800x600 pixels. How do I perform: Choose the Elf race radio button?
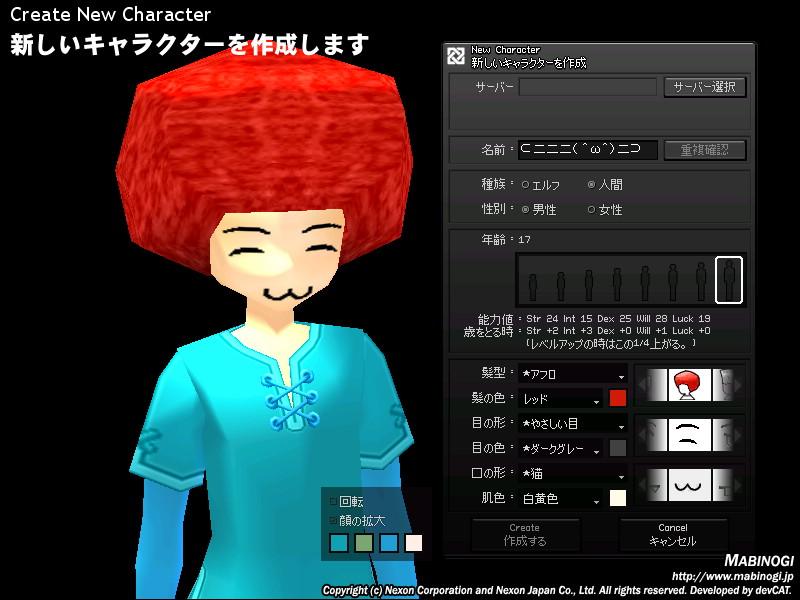point(525,185)
